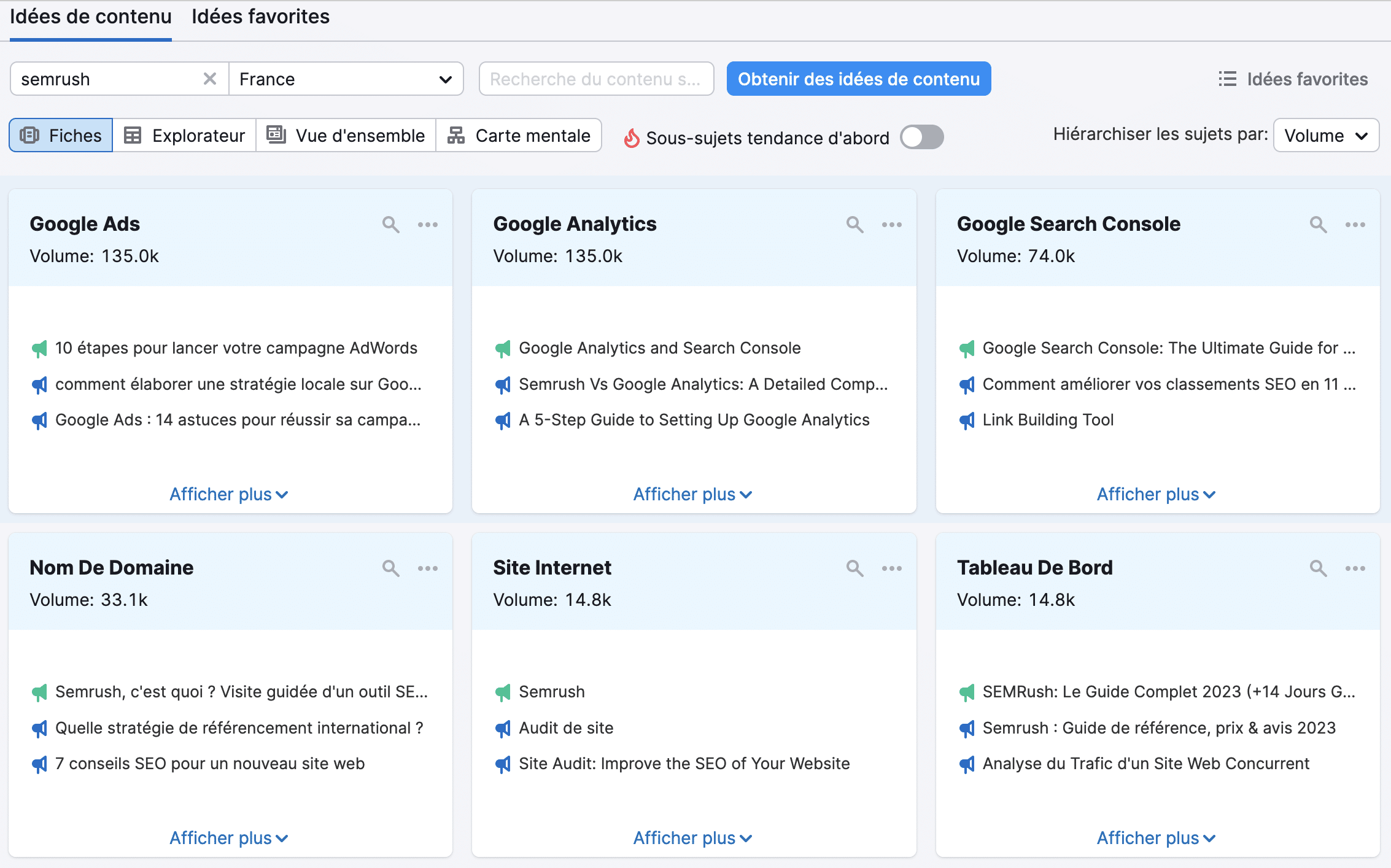Click megaphone beside '7 conseils SEO pour un nouveau'
Viewport: 1391px width, 868px height.
(x=39, y=765)
